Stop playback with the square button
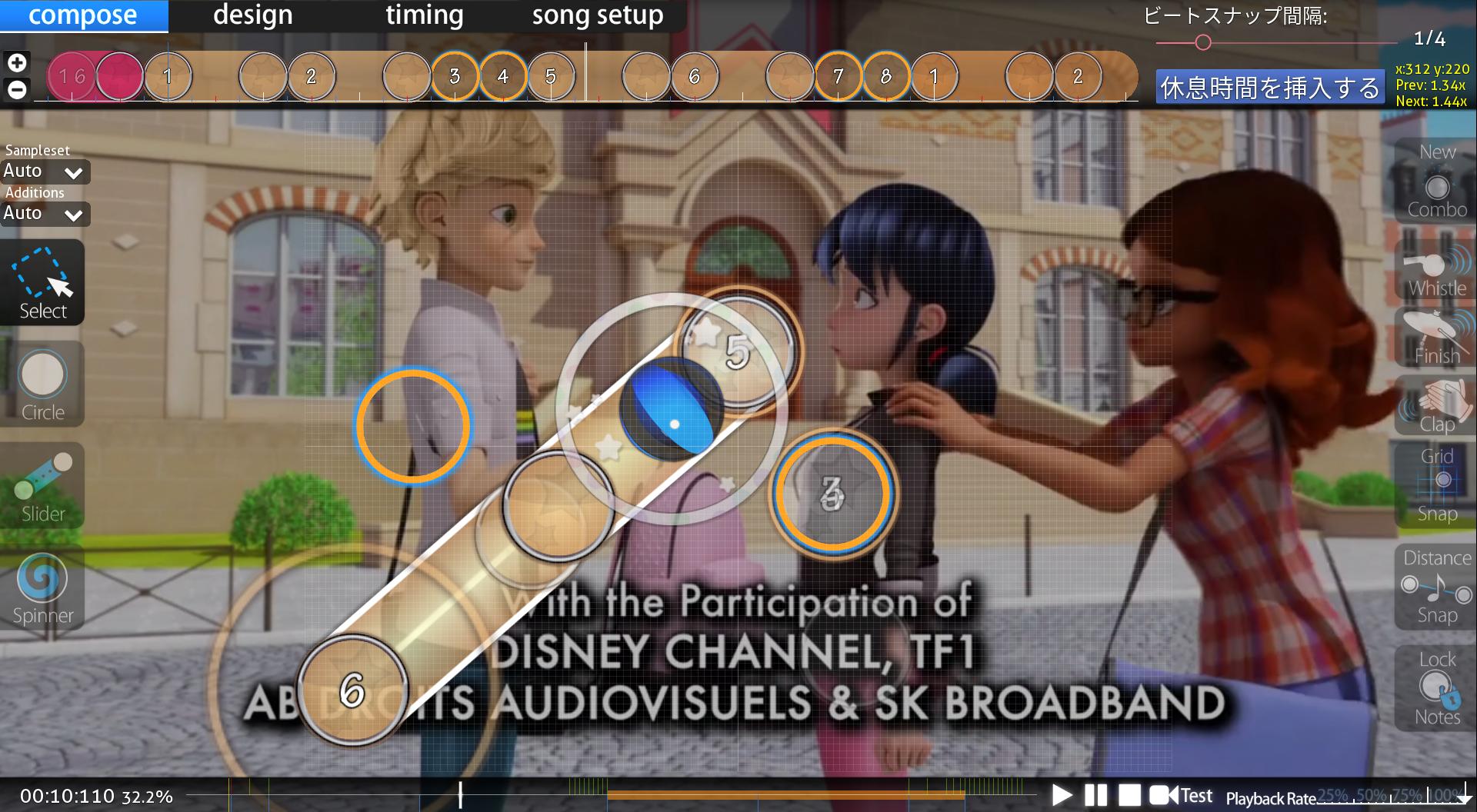The image size is (1477, 812). click(x=1129, y=795)
